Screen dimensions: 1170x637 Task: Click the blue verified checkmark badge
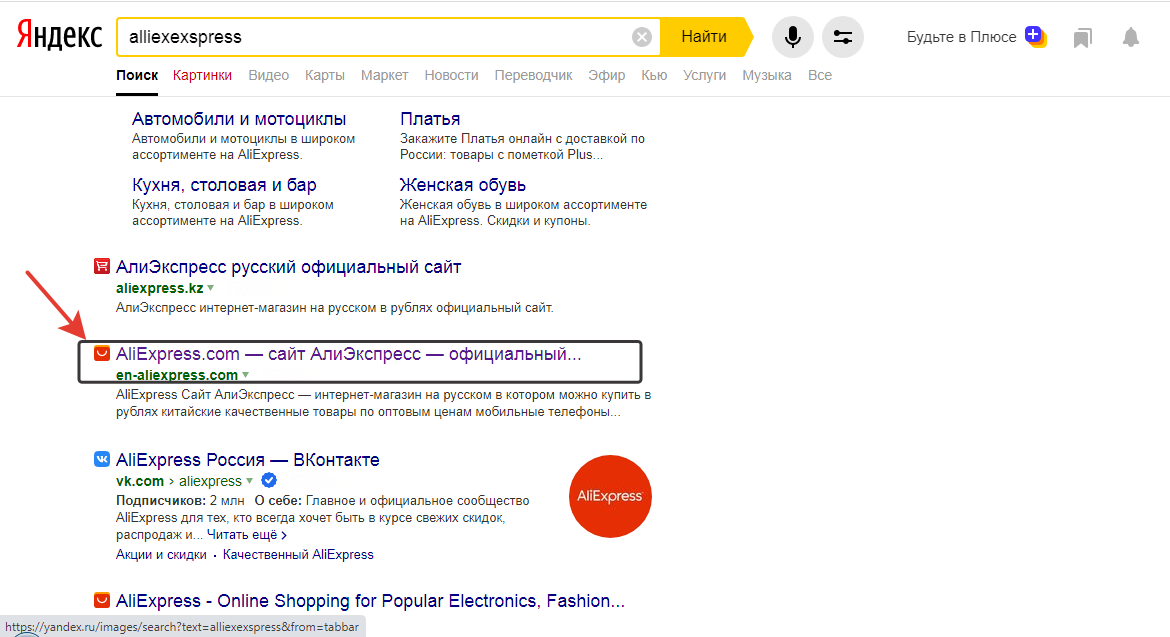pyautogui.click(x=269, y=480)
